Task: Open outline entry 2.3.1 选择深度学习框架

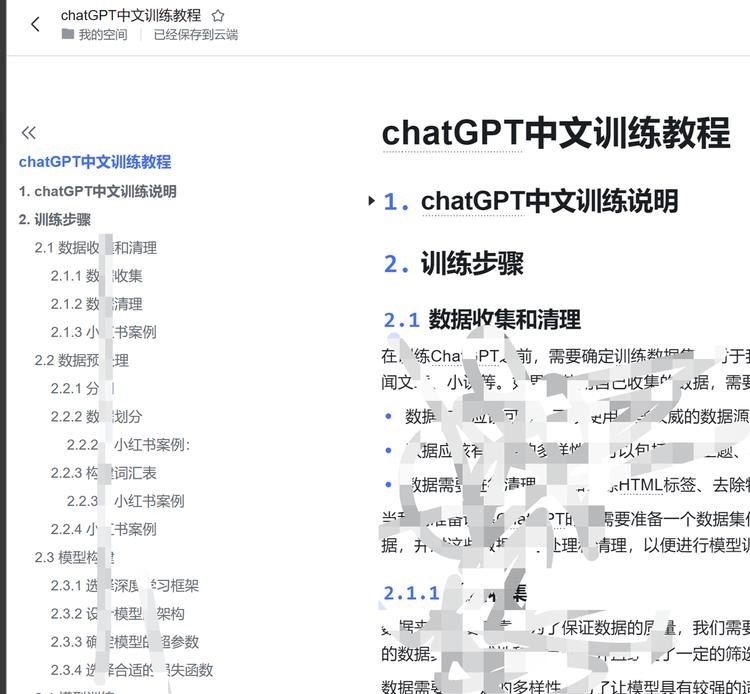Action: 125,585
